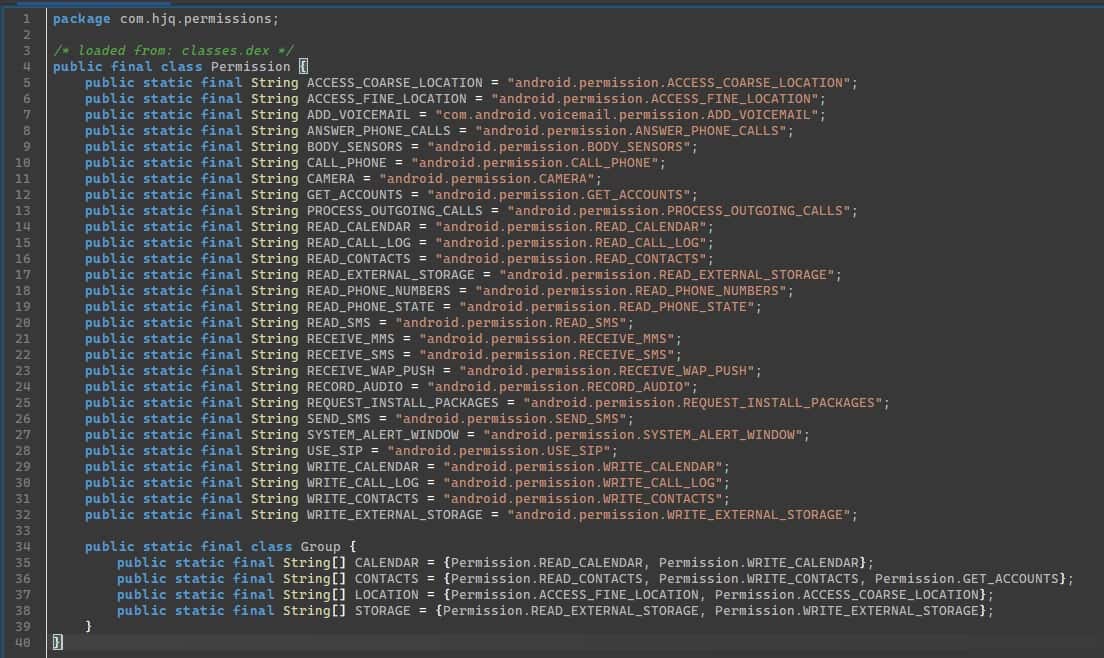The image size is (1104, 658).
Task: Click the "android.permission.SYSTEM_ALERT_WINDOW" string on line 27
Action: coord(643,435)
